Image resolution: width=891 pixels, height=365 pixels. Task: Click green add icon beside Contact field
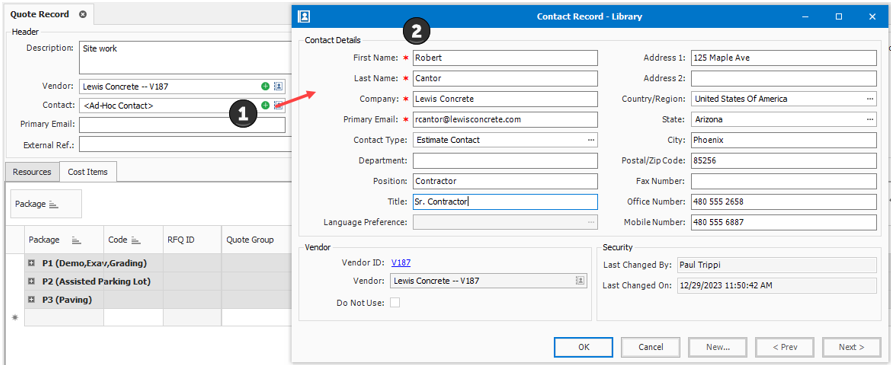coord(265,105)
